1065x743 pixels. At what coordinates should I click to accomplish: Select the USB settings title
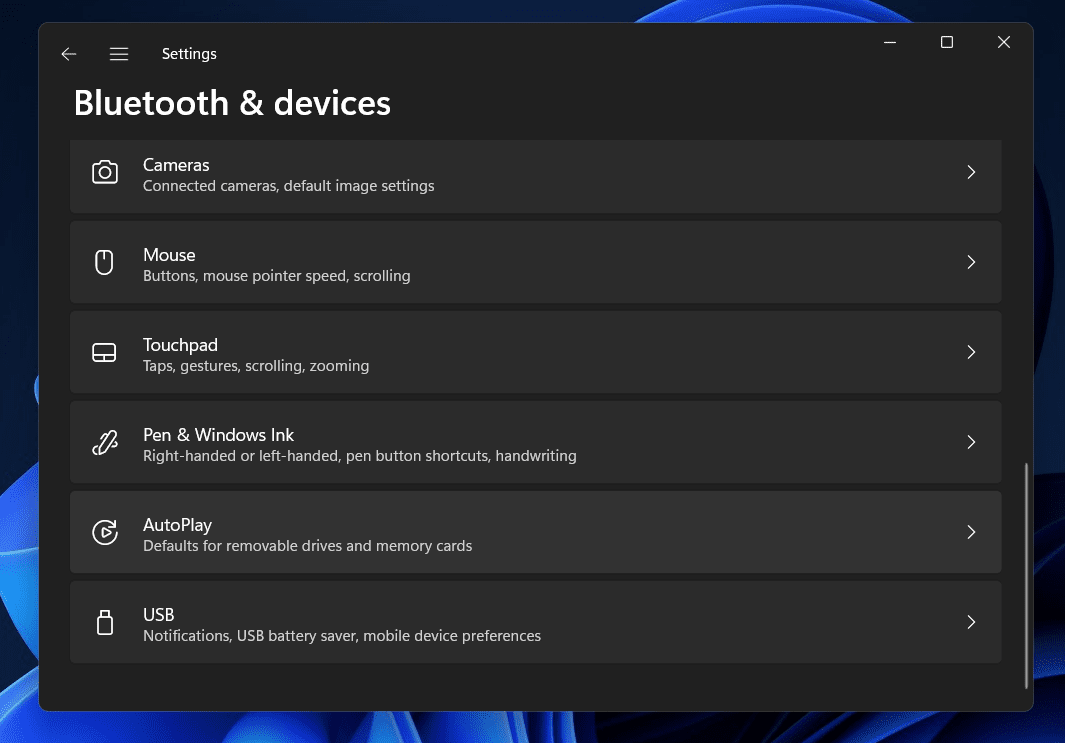pos(158,615)
